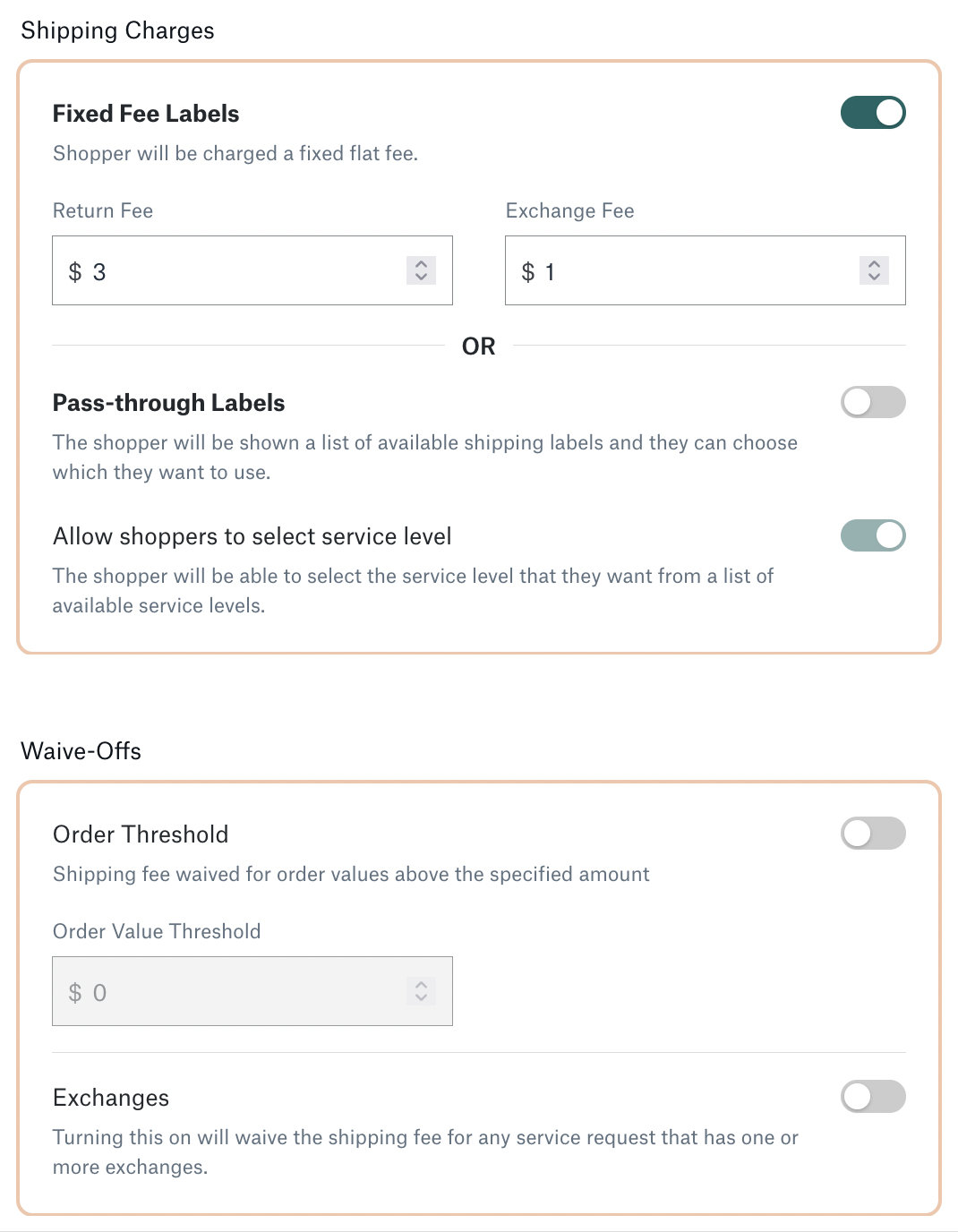Click the Pass-through Labels title
Screen dimensions: 958x1232
pyautogui.click(x=168, y=403)
